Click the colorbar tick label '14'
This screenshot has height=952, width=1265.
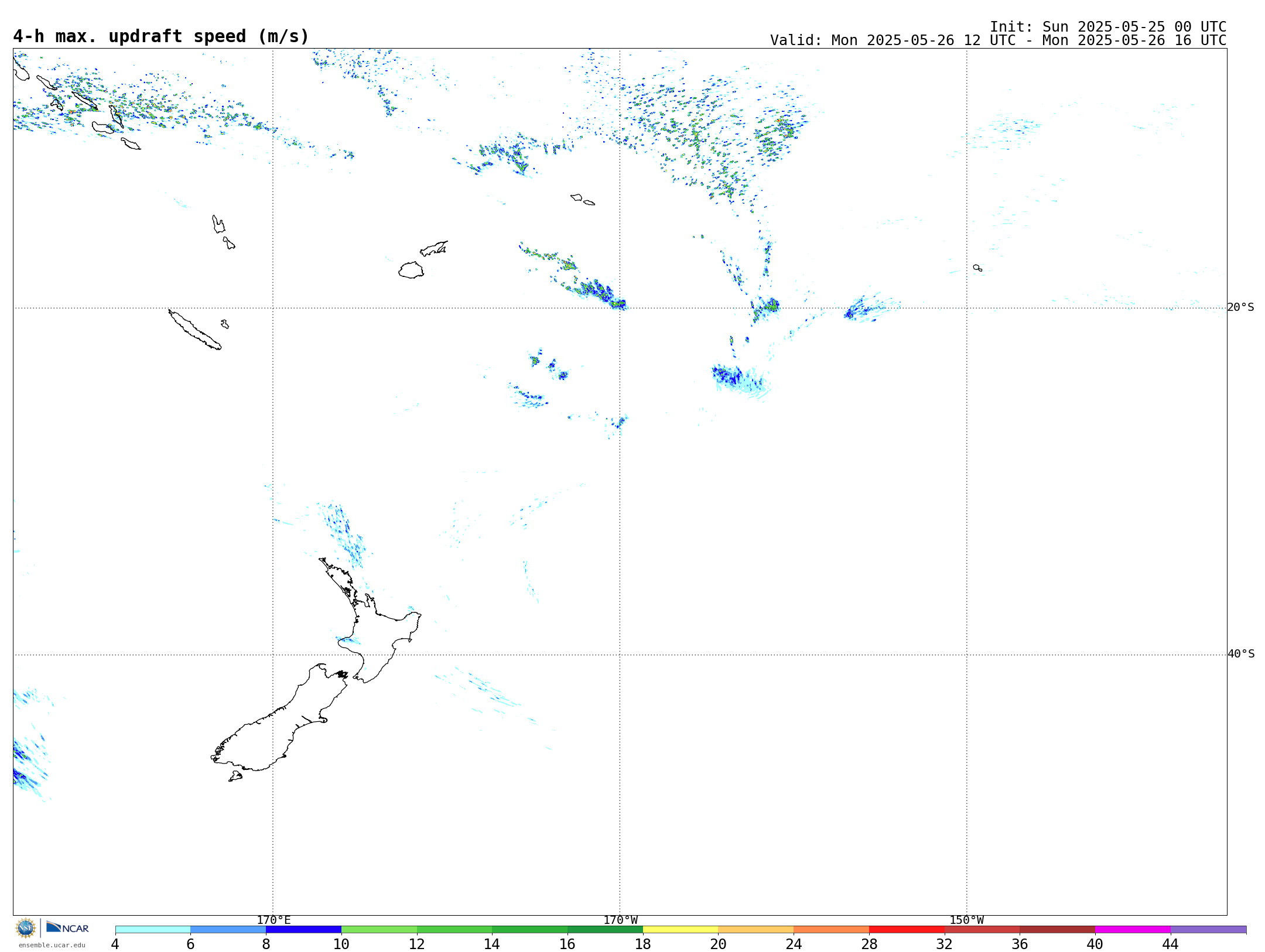tap(492, 944)
